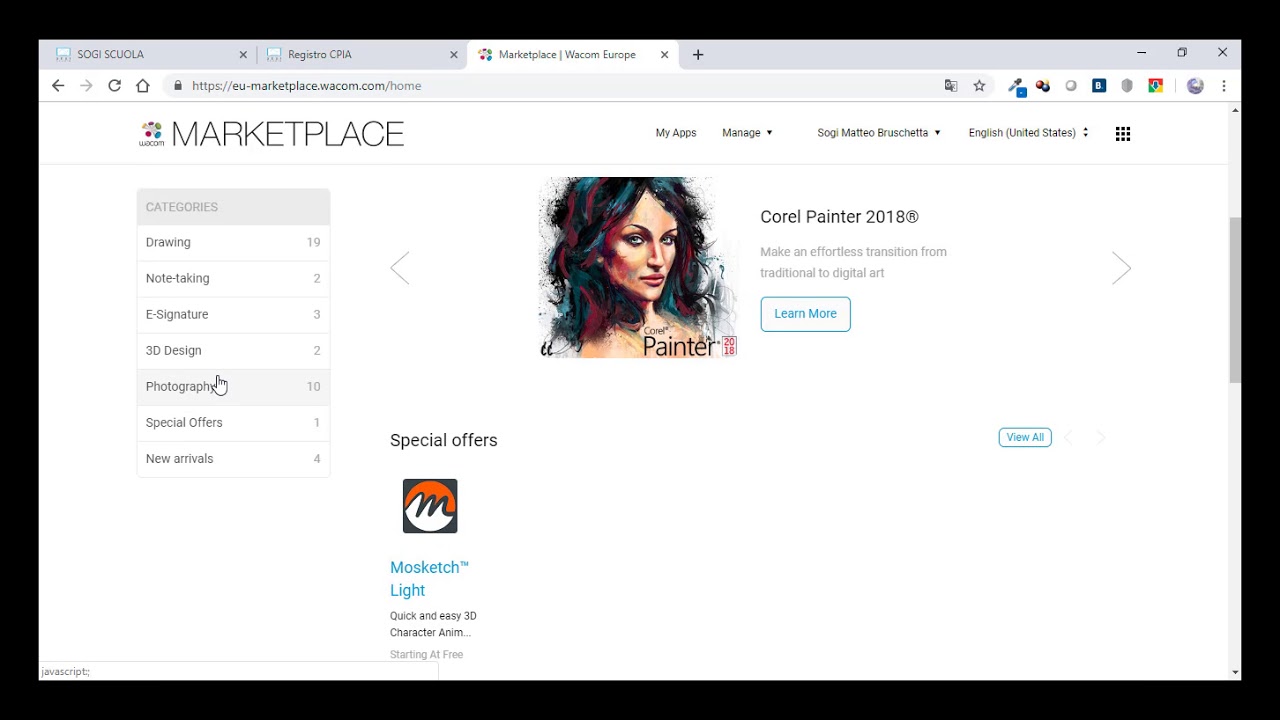Choose the Photography category

point(233,386)
